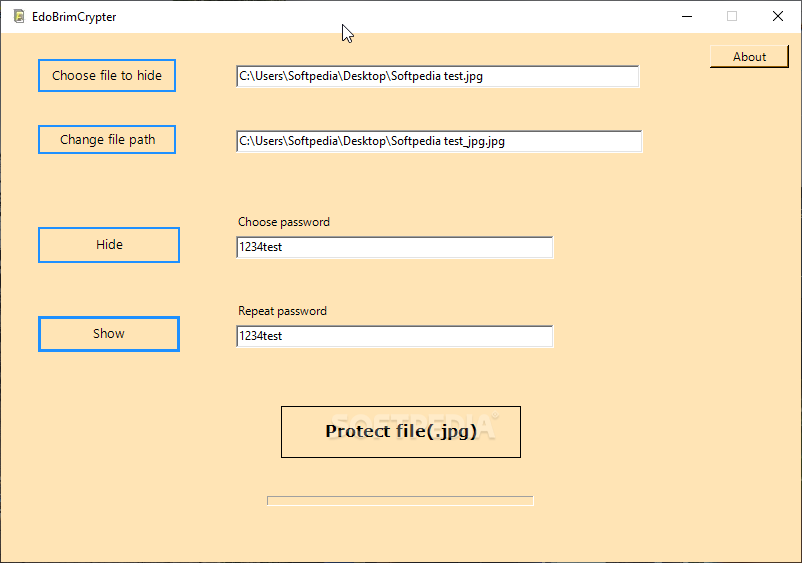802x563 pixels.
Task: Click the Repeat password label
Action: [282, 311]
